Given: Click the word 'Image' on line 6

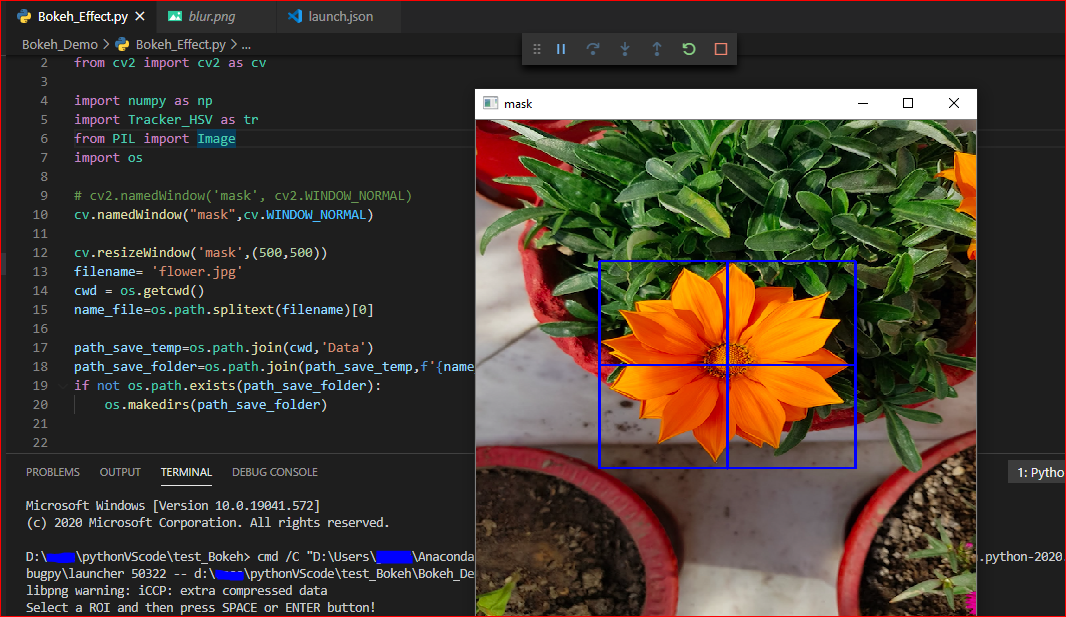Looking at the screenshot, I should coord(216,139).
